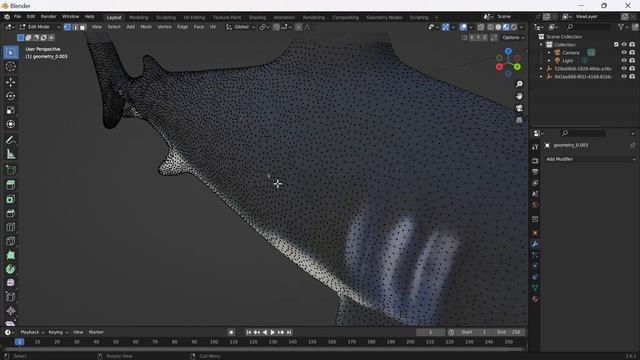Switch to Sculpting workspace tab

[x=166, y=18]
